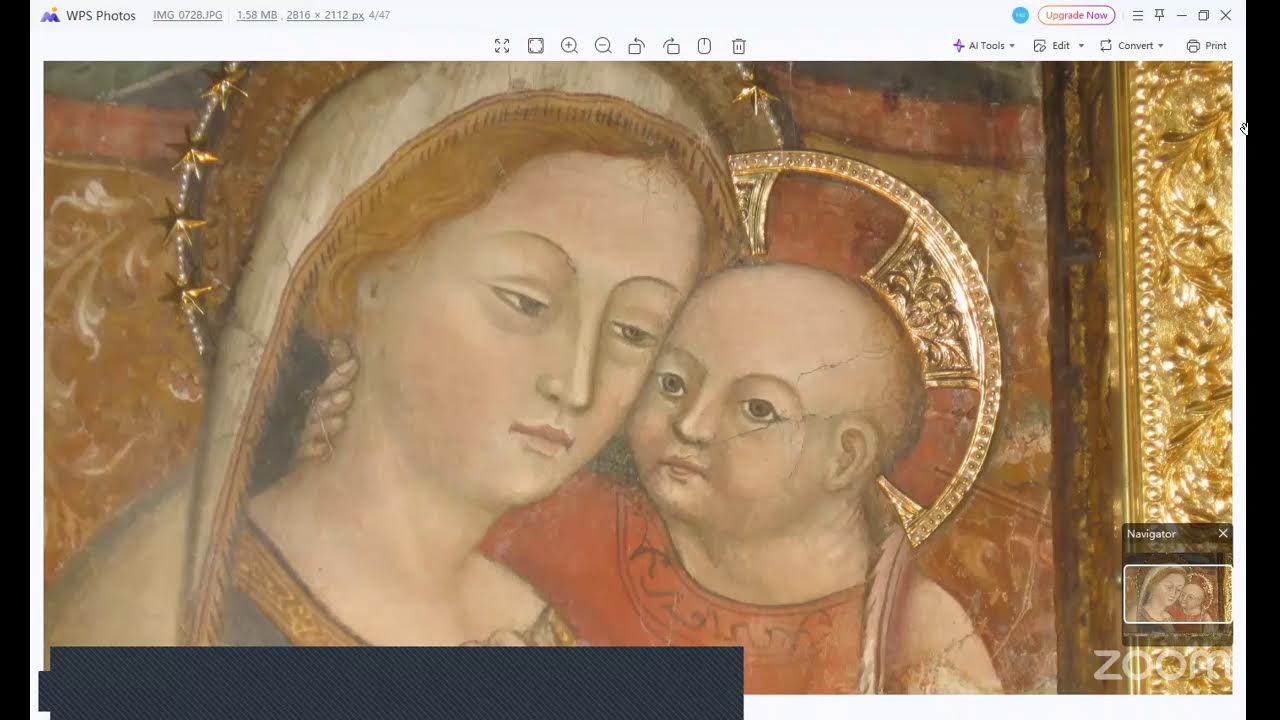Click the Navigator panel title
This screenshot has height=720, width=1280.
1152,534
